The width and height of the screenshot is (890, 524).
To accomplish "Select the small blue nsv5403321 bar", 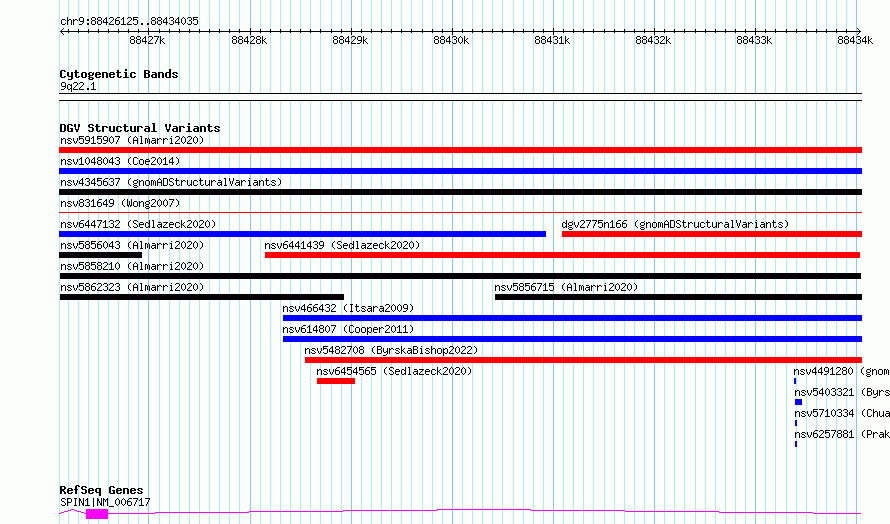I will click(x=798, y=402).
